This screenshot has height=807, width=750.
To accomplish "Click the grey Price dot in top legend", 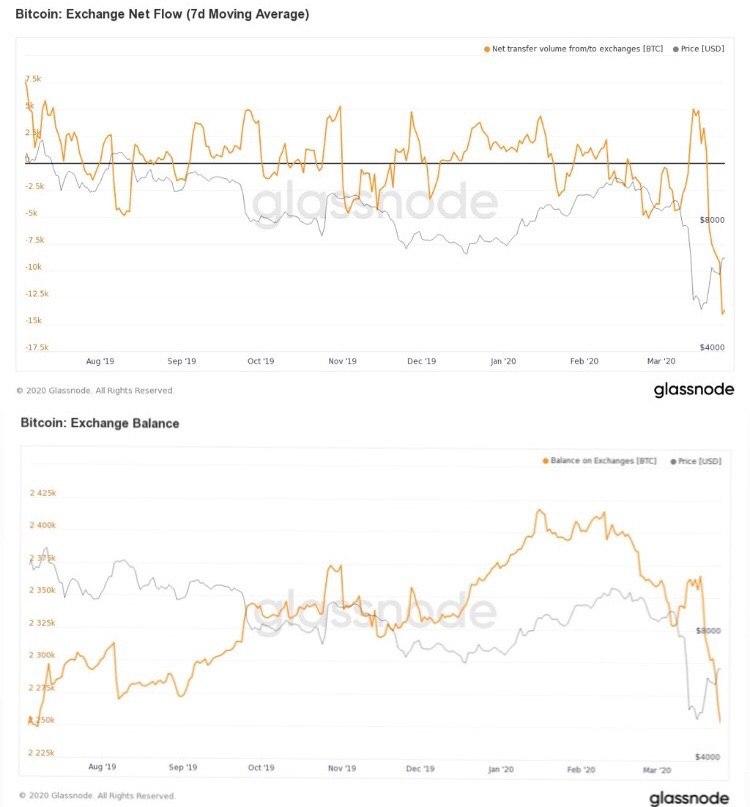I will (675, 49).
